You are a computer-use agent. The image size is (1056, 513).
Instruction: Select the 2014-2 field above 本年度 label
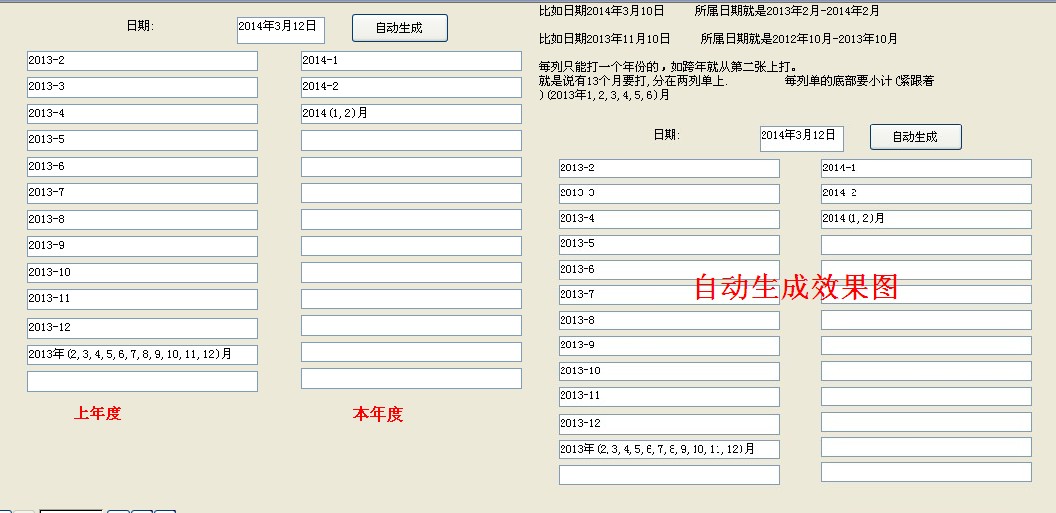(x=411, y=87)
